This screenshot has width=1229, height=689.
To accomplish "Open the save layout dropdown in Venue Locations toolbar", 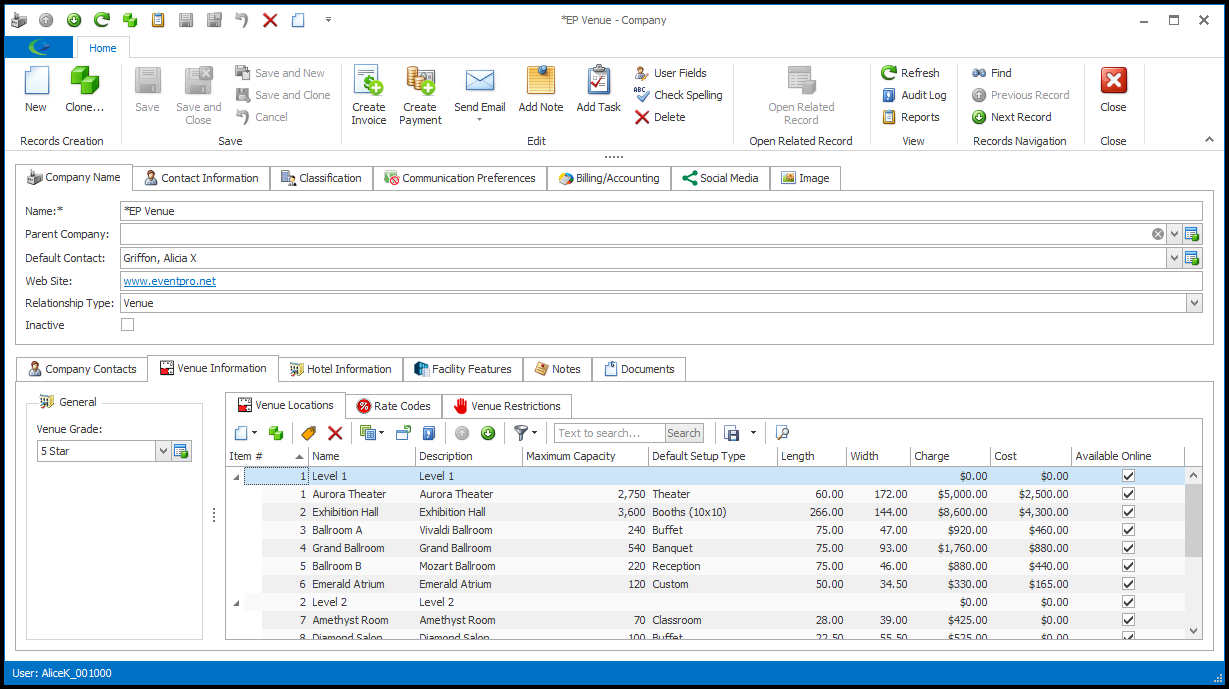I will (x=753, y=433).
